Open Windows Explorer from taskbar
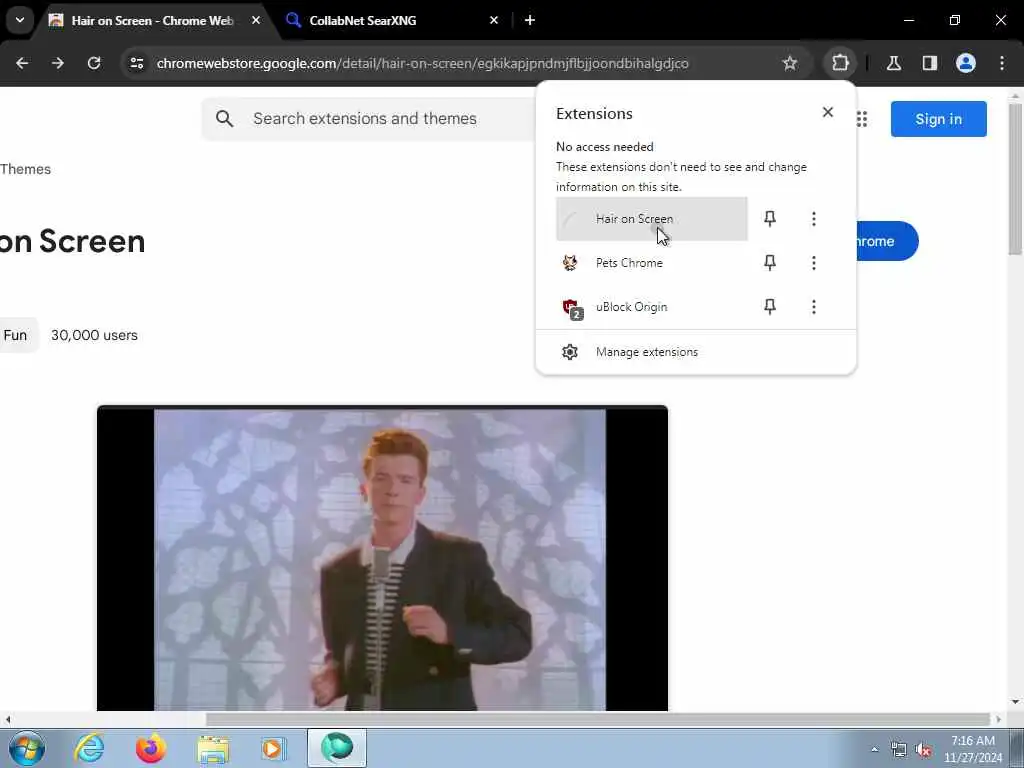 click(213, 748)
